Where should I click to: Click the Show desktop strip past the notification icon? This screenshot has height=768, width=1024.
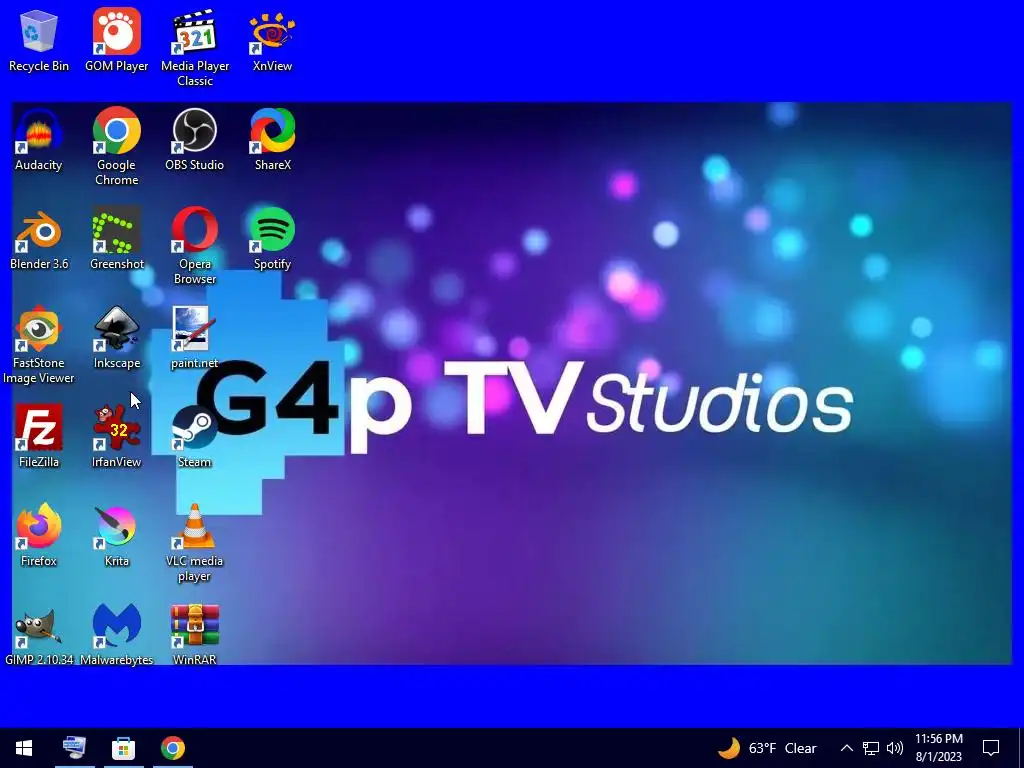click(x=1021, y=748)
